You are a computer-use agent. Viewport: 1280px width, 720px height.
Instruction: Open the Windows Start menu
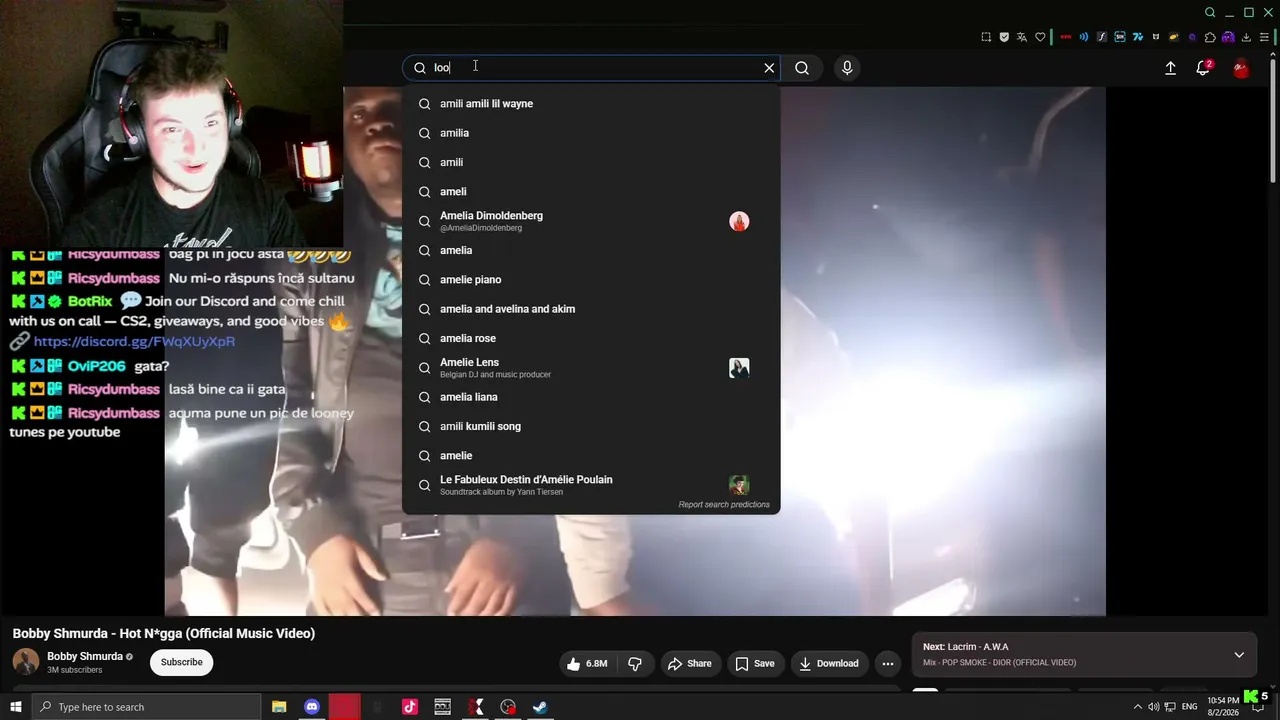click(15, 707)
